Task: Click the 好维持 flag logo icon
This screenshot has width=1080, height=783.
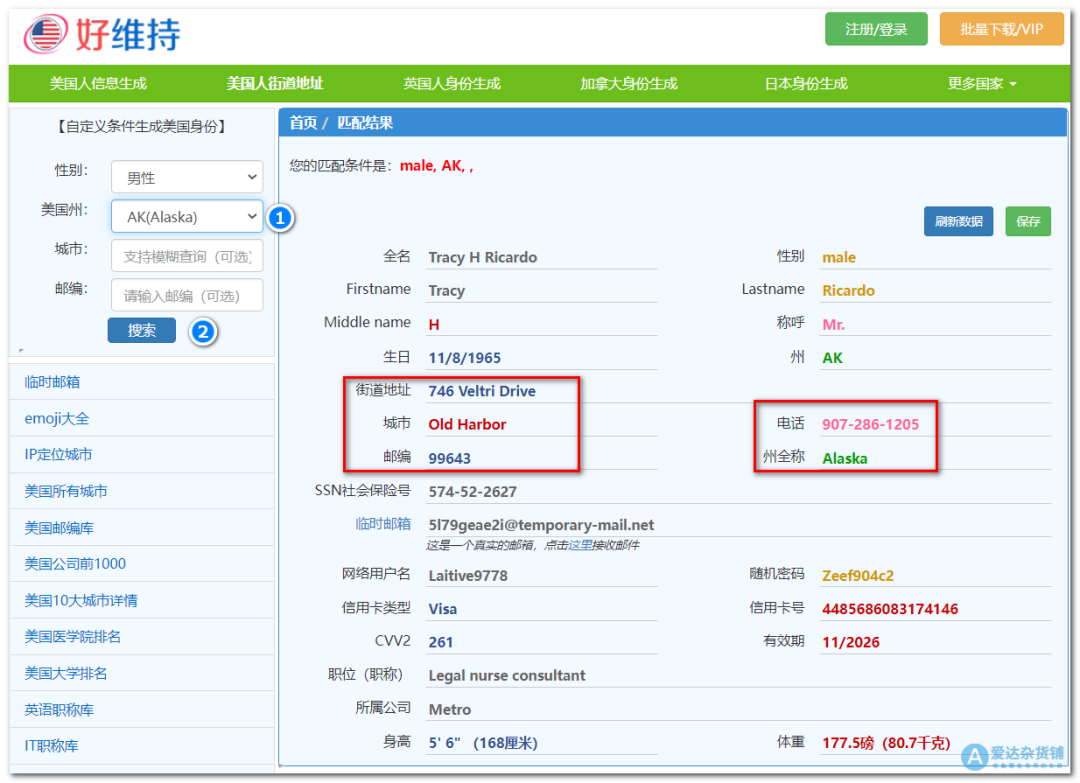Action: point(45,33)
